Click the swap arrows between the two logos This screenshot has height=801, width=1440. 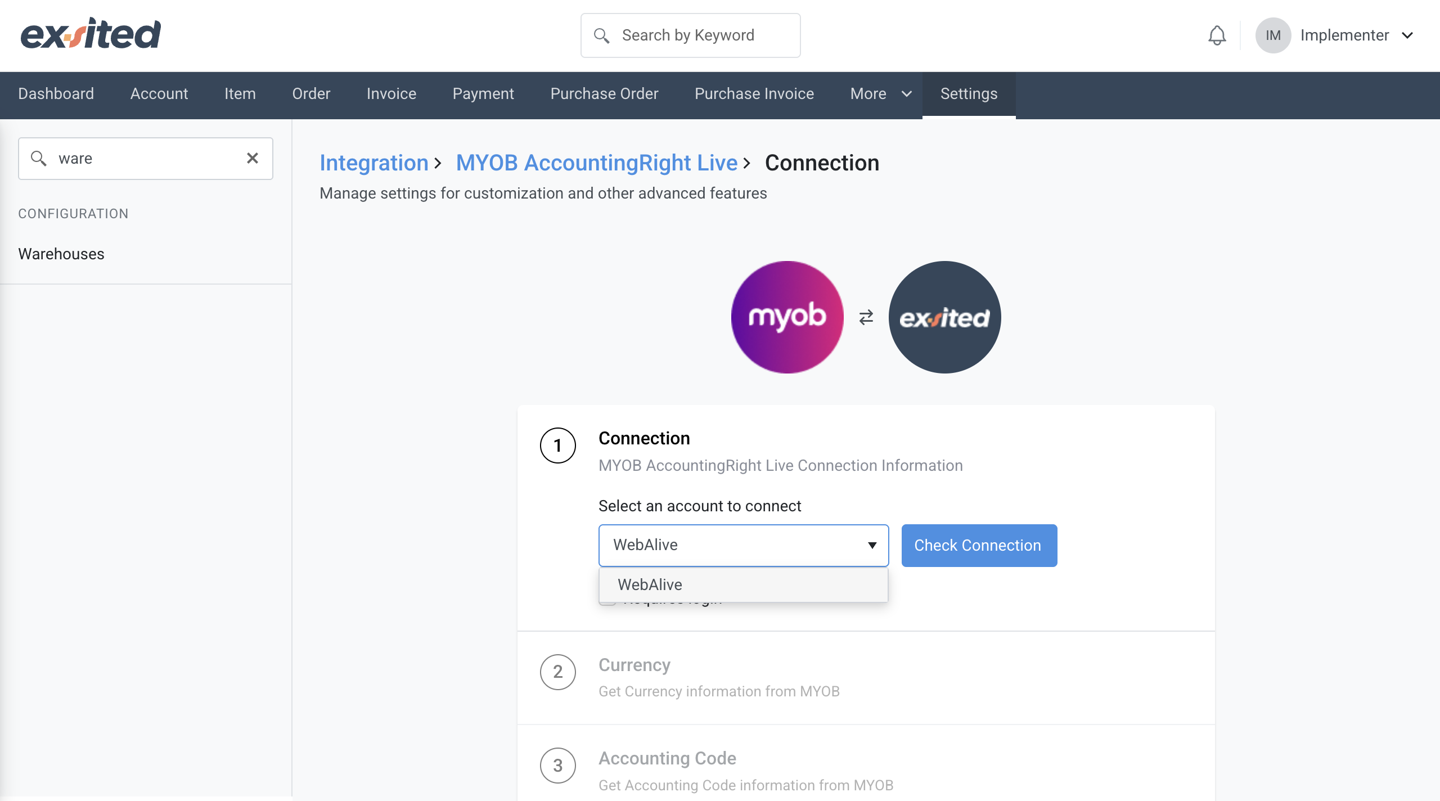pos(866,317)
